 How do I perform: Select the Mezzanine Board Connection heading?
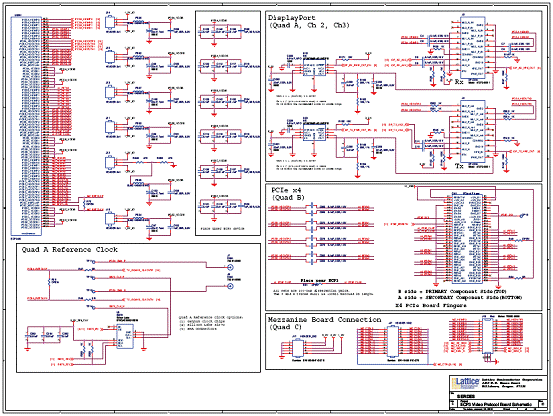tap(324, 323)
